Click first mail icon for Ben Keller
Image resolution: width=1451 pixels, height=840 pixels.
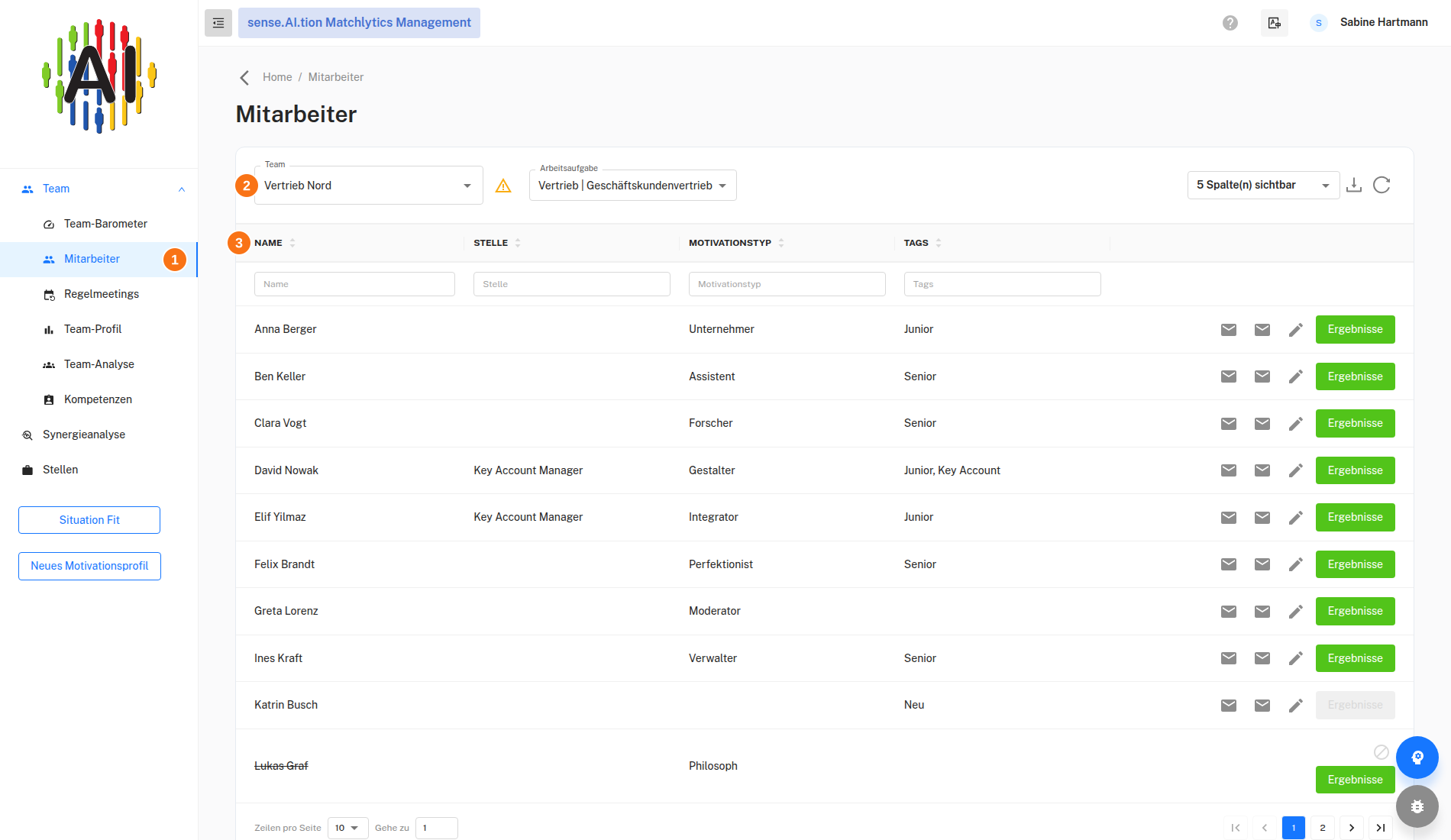point(1229,376)
